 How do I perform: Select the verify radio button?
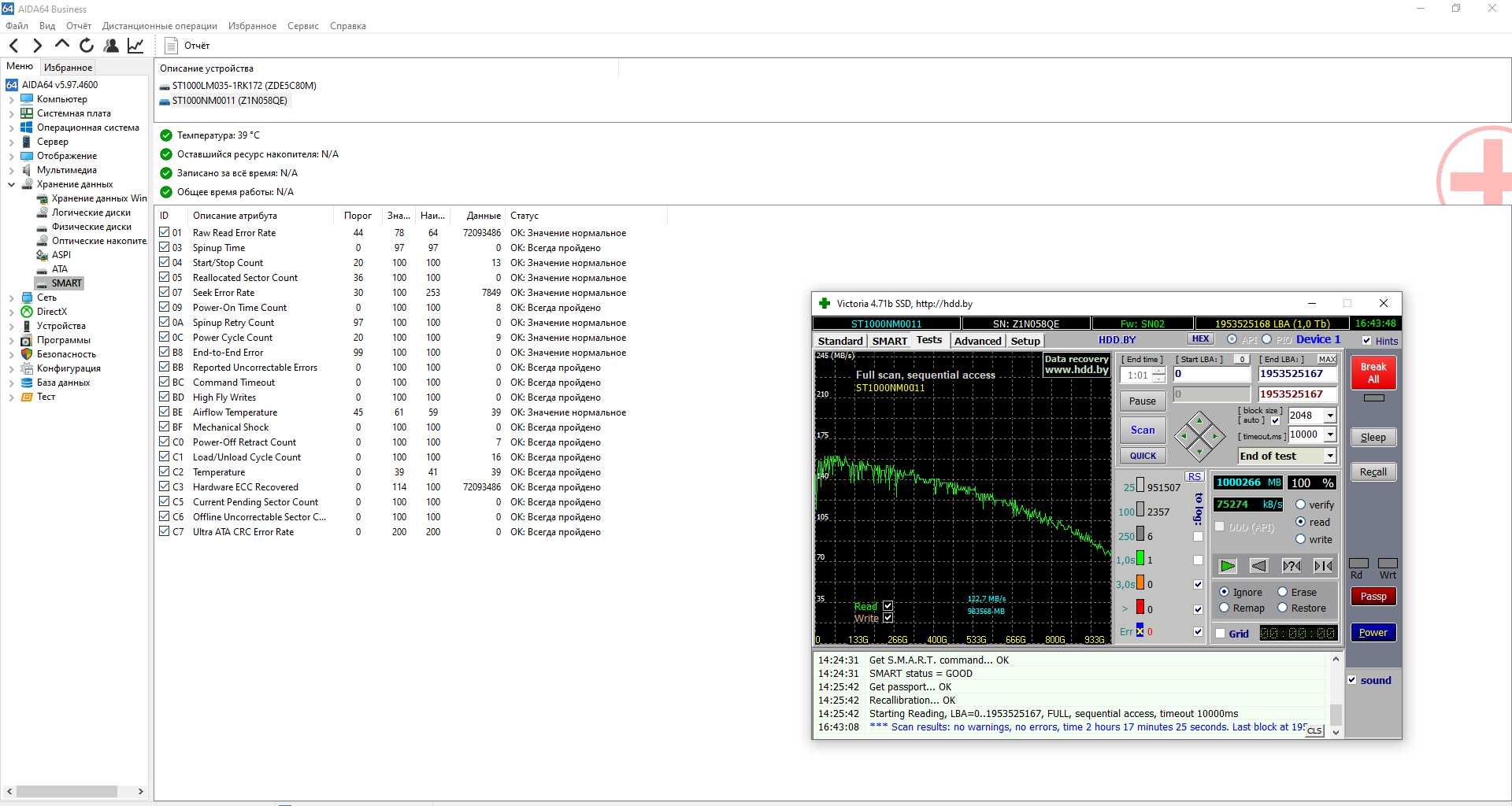tap(1300, 505)
